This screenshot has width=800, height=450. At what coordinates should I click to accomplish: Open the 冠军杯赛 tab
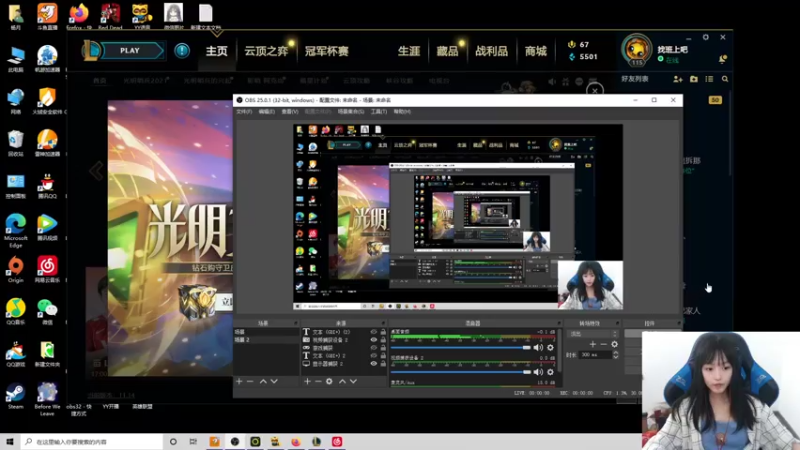click(x=327, y=51)
